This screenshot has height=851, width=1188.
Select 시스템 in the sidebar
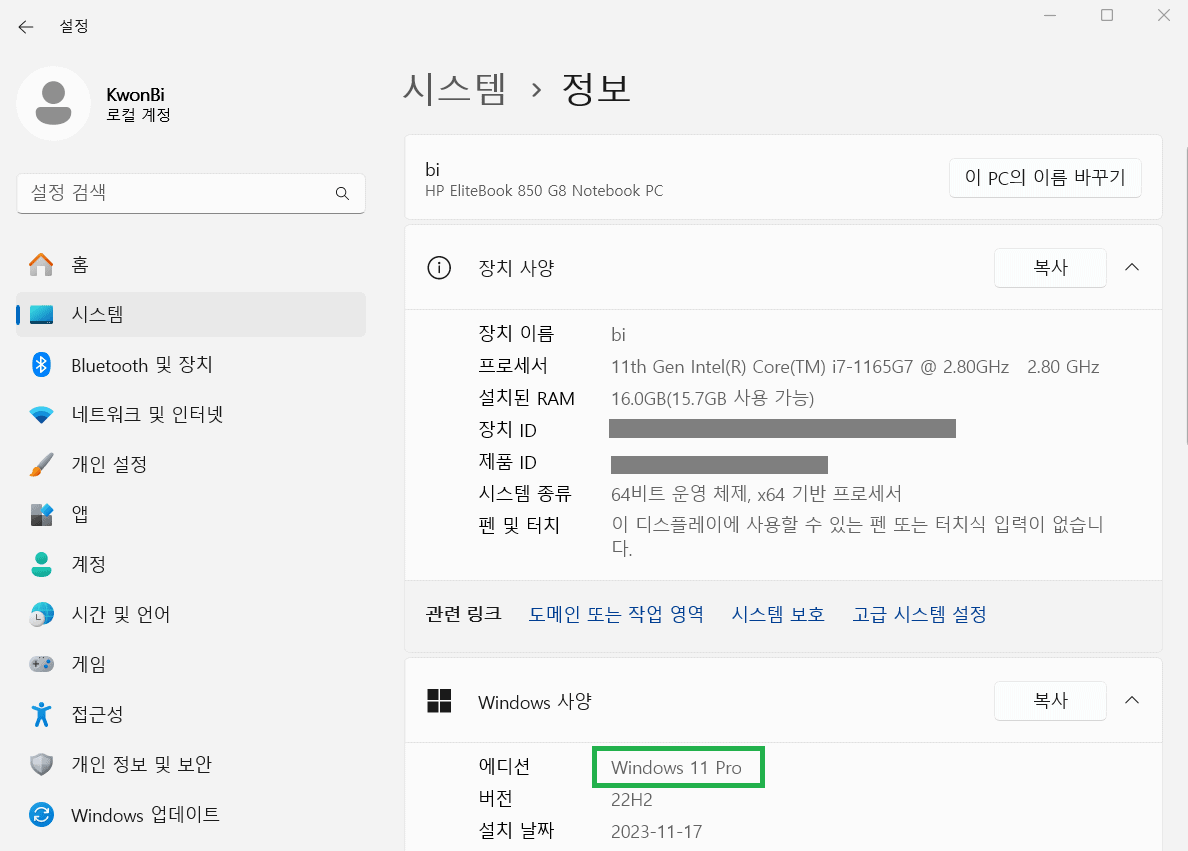point(191,314)
